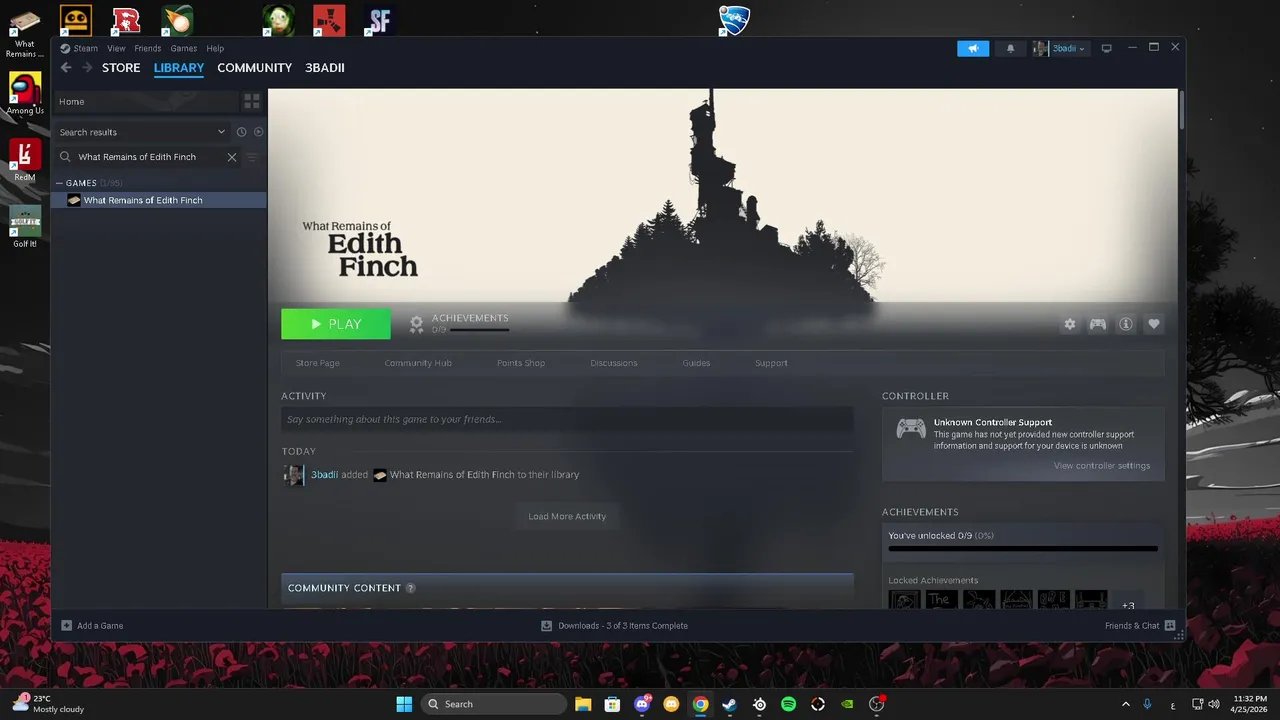Open Friends & Chat

[1140, 626]
